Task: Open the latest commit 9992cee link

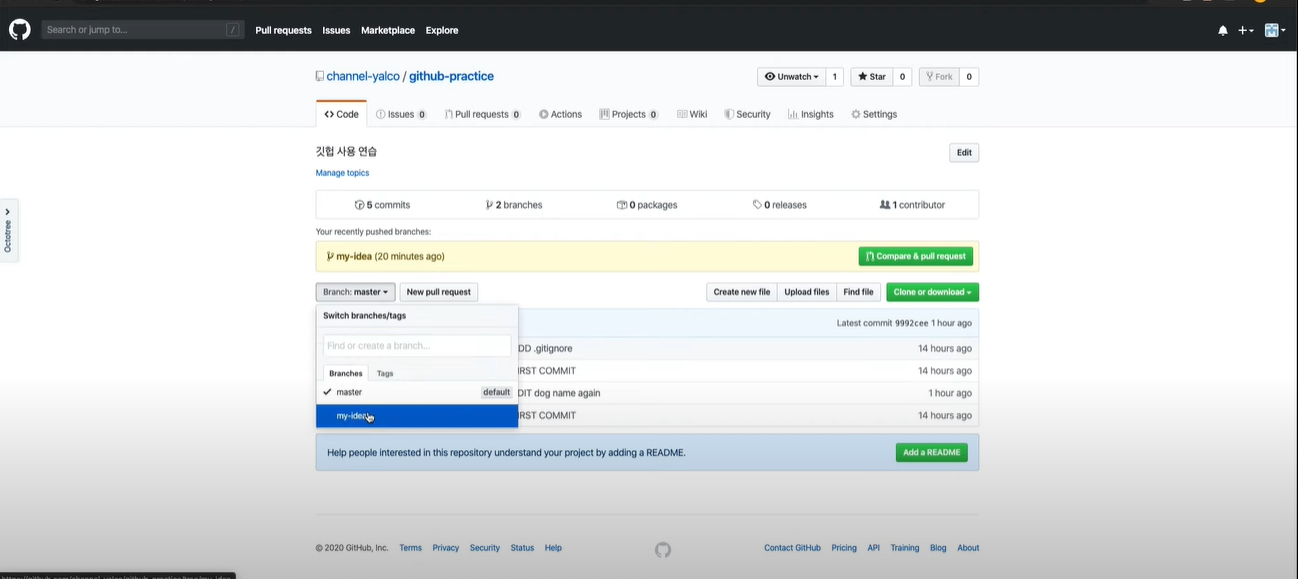Action: click(x=911, y=323)
